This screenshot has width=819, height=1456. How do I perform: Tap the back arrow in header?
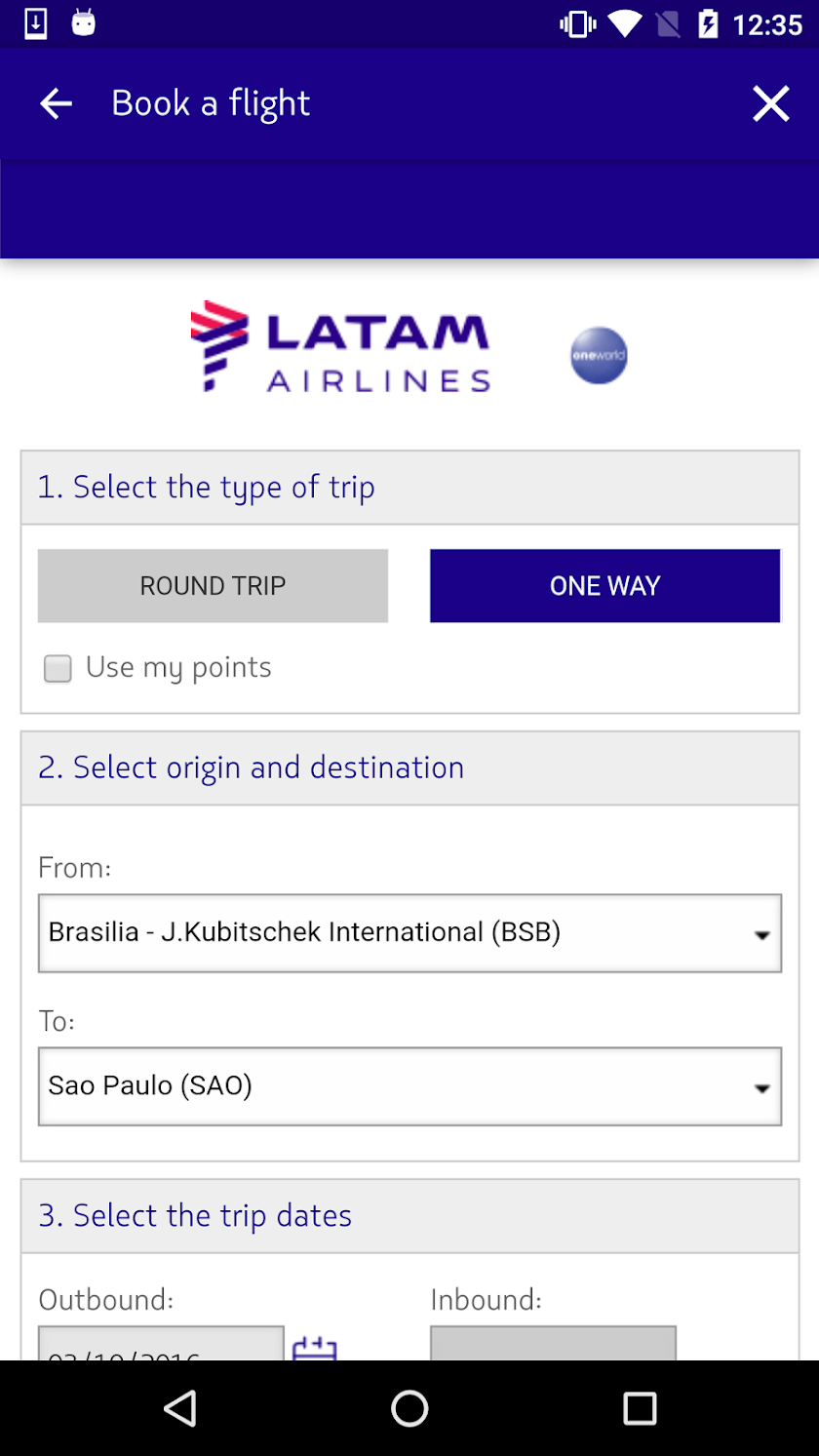point(56,103)
